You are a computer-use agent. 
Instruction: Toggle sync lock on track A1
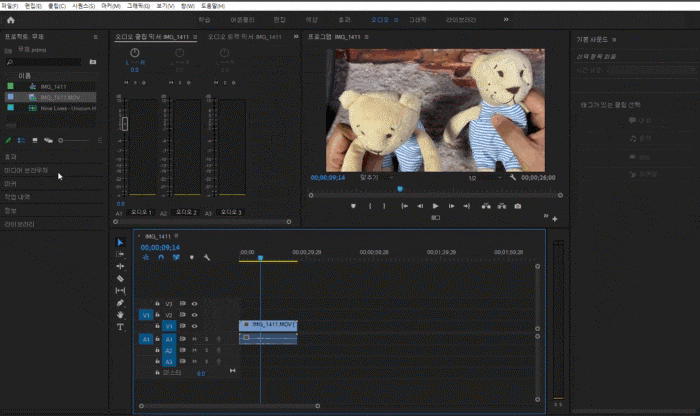click(x=183, y=339)
